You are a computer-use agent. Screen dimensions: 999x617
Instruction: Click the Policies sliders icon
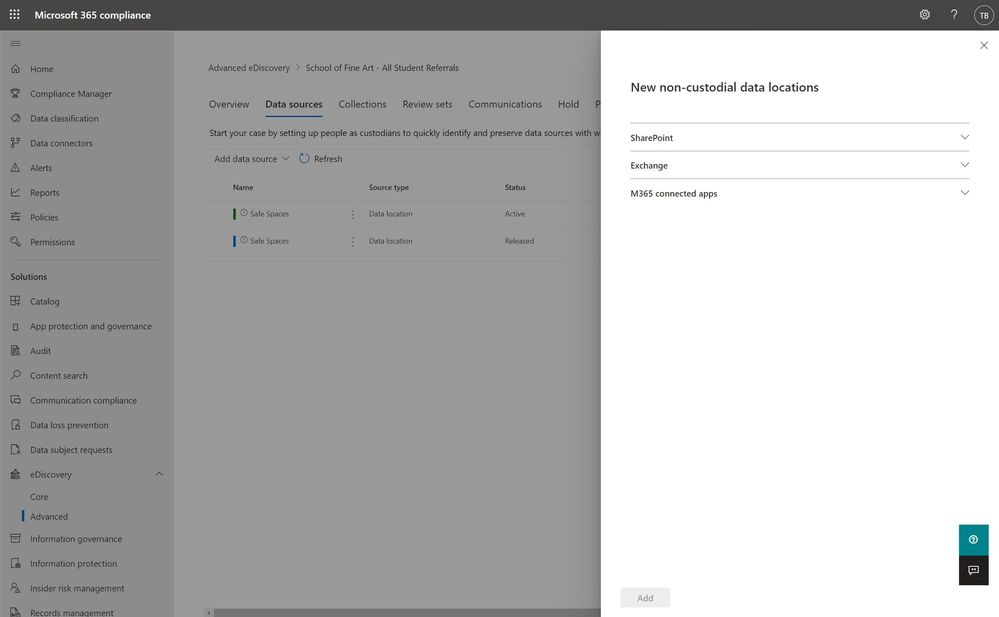tap(16, 217)
